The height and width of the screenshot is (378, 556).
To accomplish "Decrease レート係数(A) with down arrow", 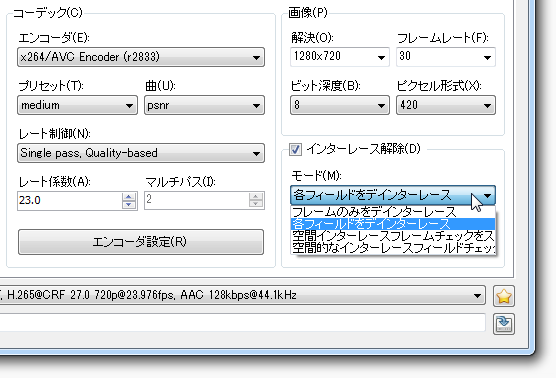I will coord(129,205).
